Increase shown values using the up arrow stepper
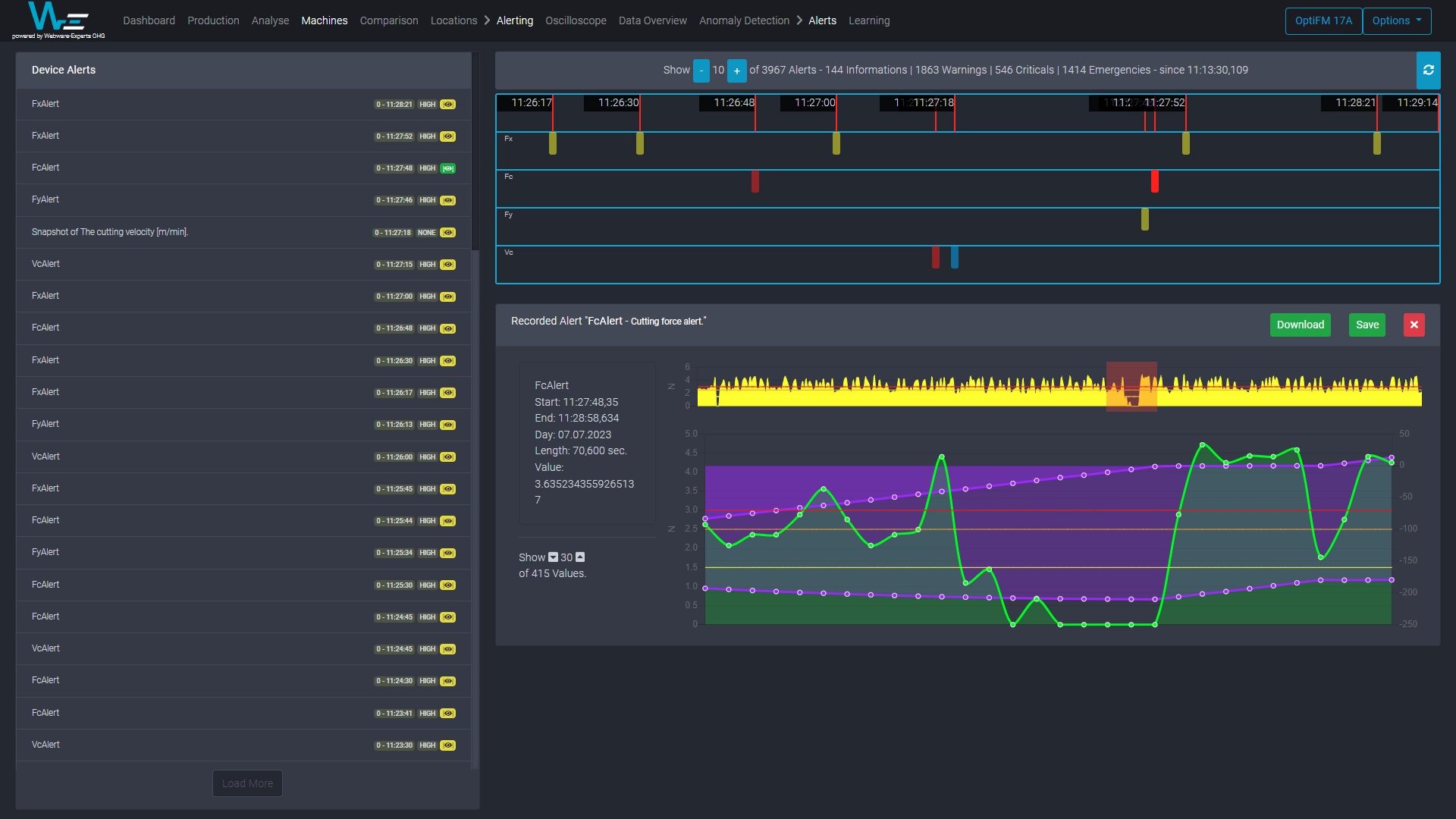Image resolution: width=1456 pixels, height=819 pixels. (579, 557)
